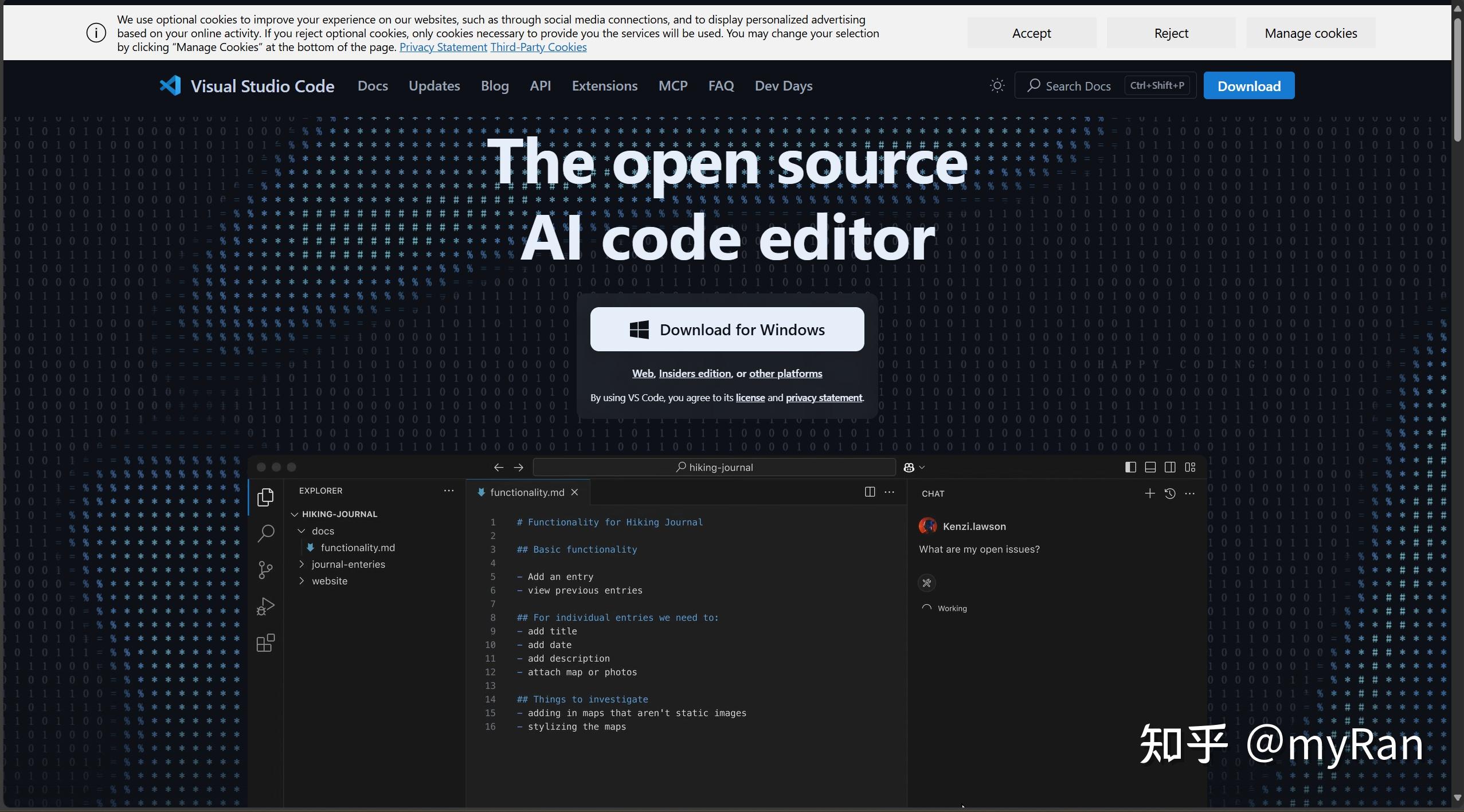Collapse the docs folder
1464x812 pixels.
[303, 531]
